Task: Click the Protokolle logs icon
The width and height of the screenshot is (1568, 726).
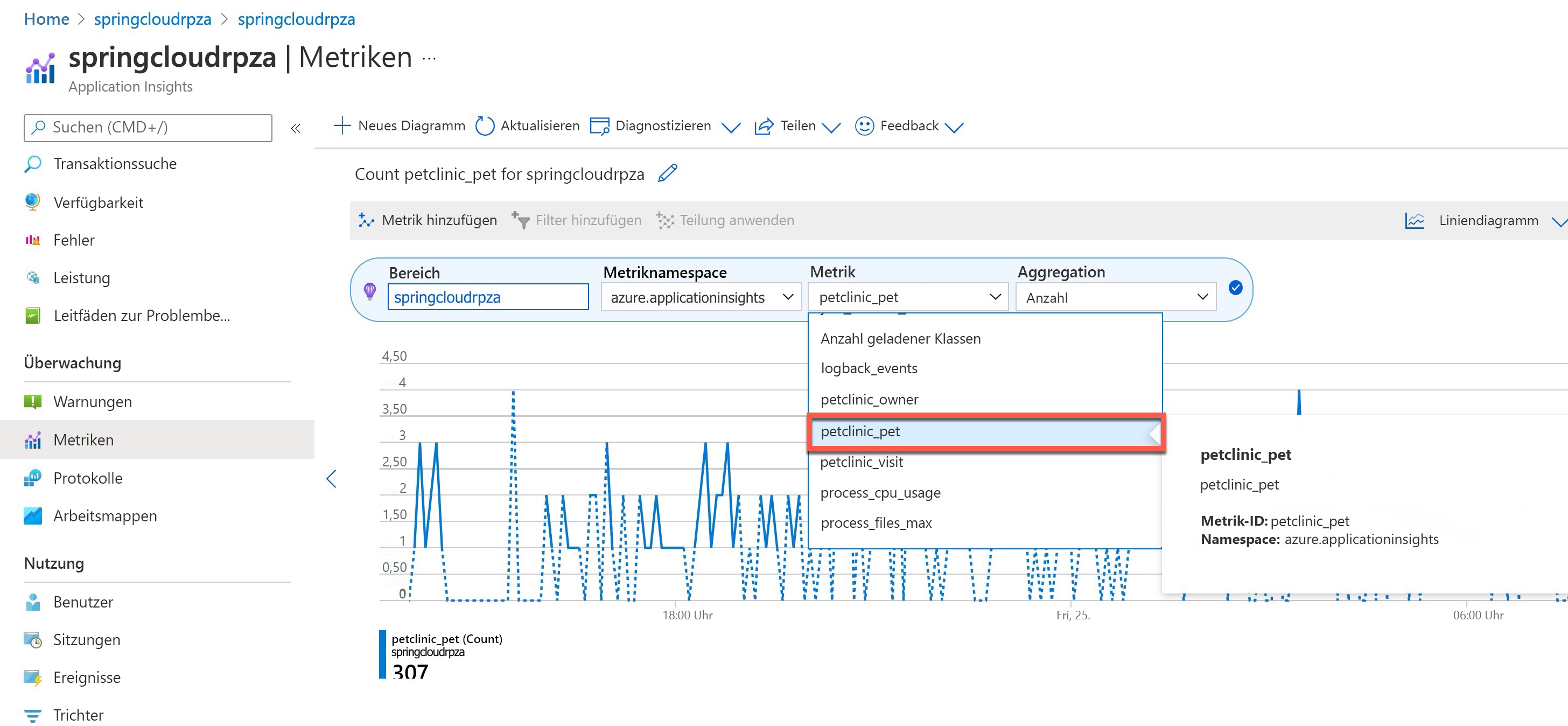Action: tap(33, 478)
